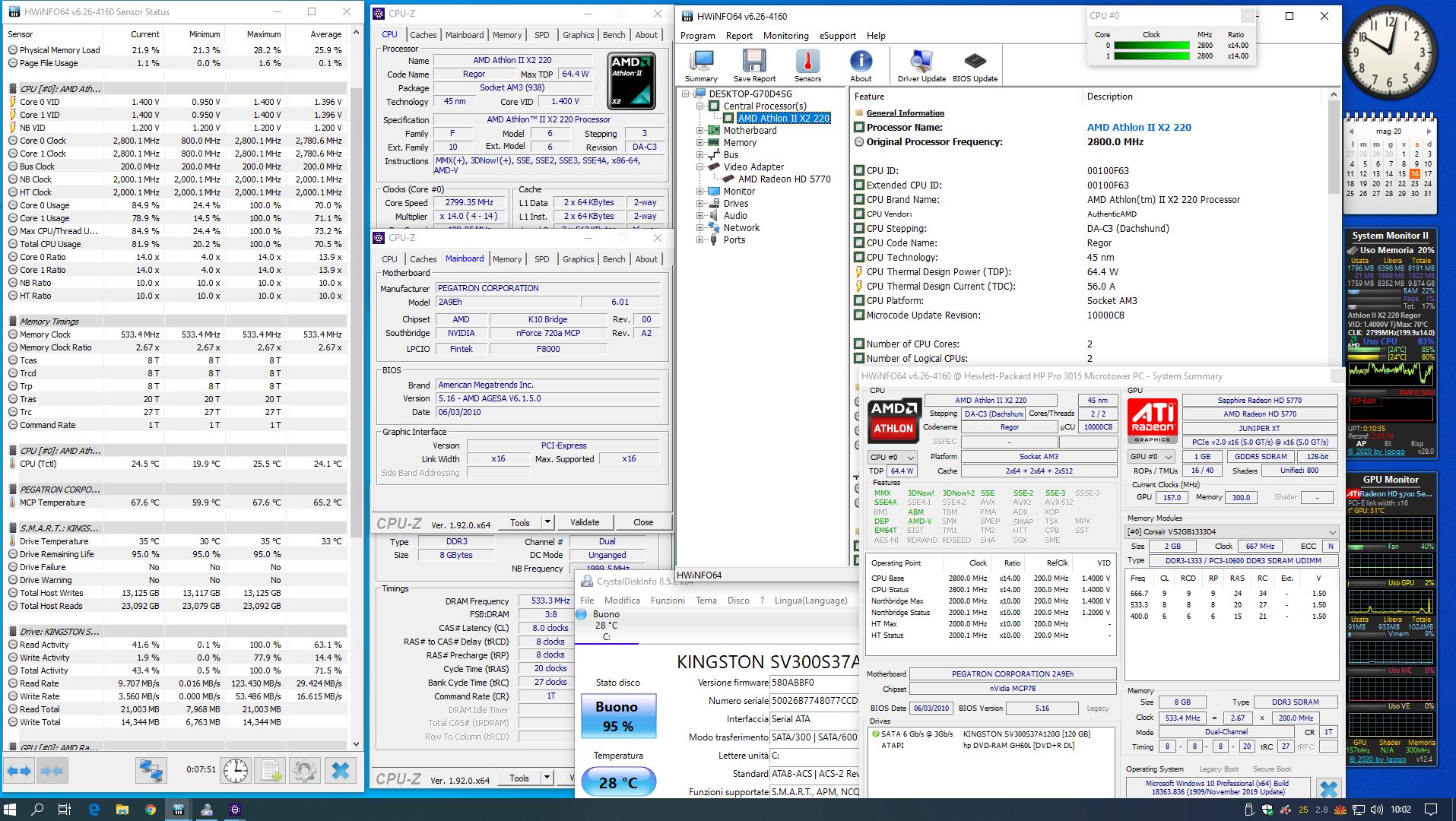Click AMD Athlon II logo in CPU-Z

pos(631,81)
